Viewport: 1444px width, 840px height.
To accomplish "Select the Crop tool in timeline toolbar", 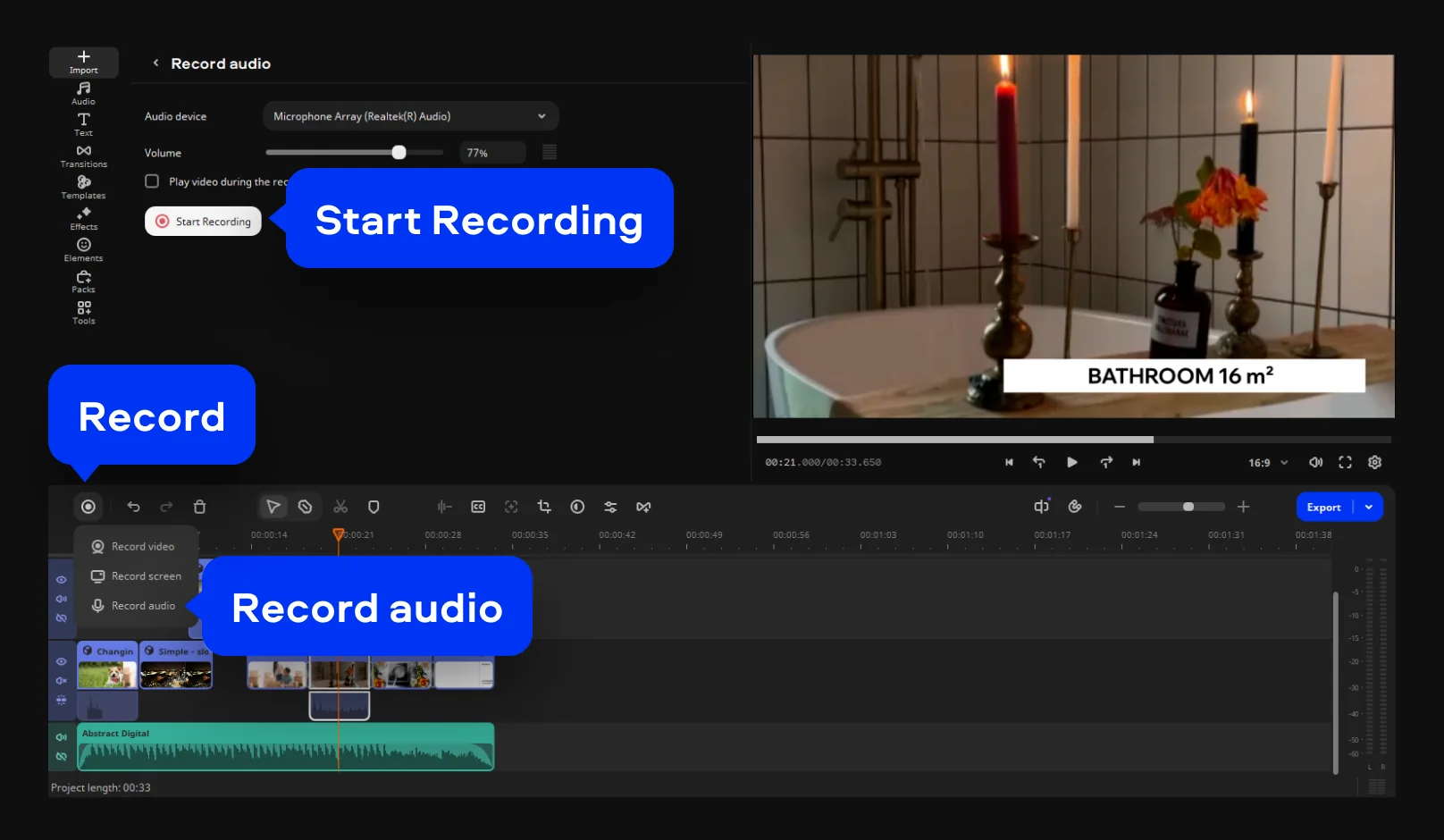I will point(544,507).
